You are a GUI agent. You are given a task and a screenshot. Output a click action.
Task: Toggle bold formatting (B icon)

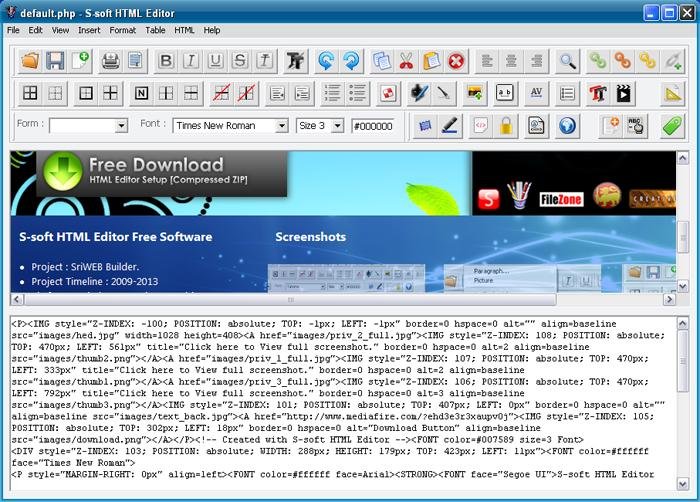pos(166,60)
